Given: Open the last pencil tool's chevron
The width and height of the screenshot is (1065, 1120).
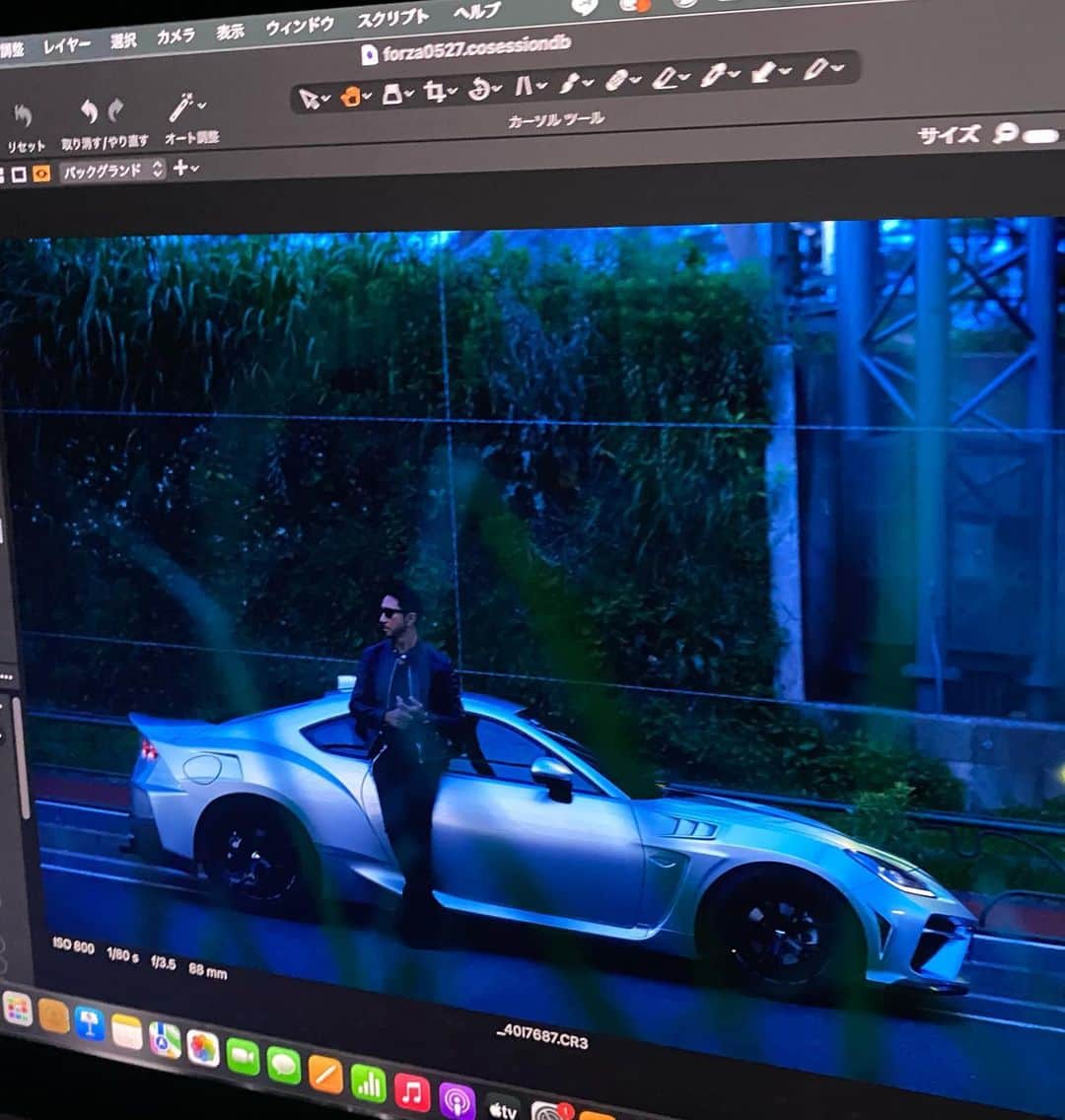Looking at the screenshot, I should click(x=837, y=68).
